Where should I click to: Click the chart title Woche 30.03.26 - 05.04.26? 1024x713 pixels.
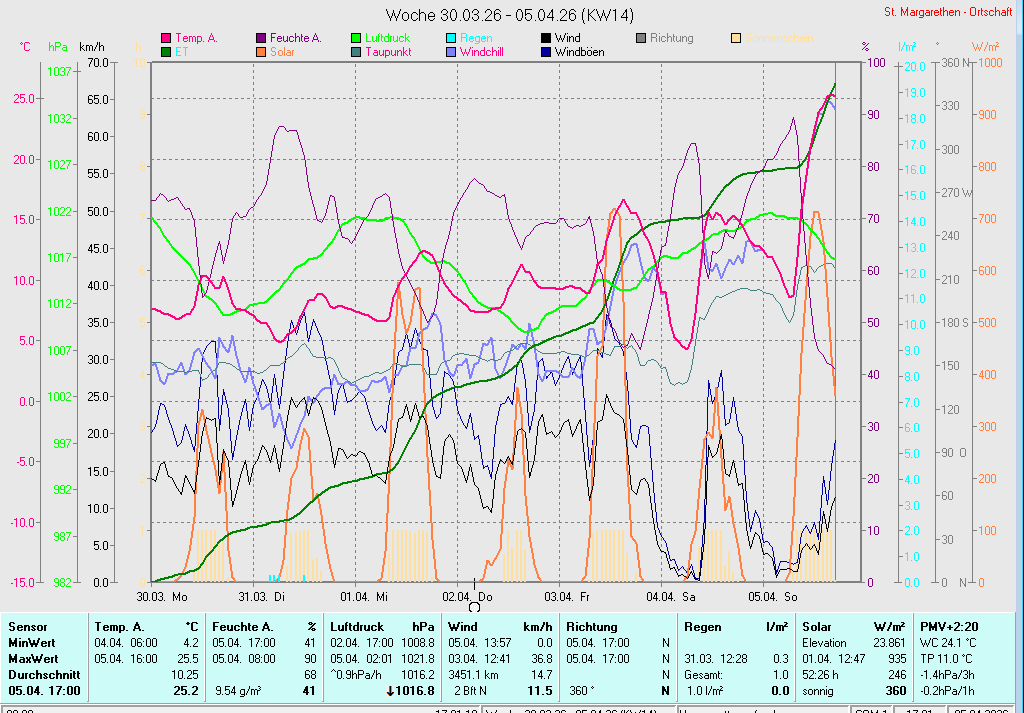(509, 15)
